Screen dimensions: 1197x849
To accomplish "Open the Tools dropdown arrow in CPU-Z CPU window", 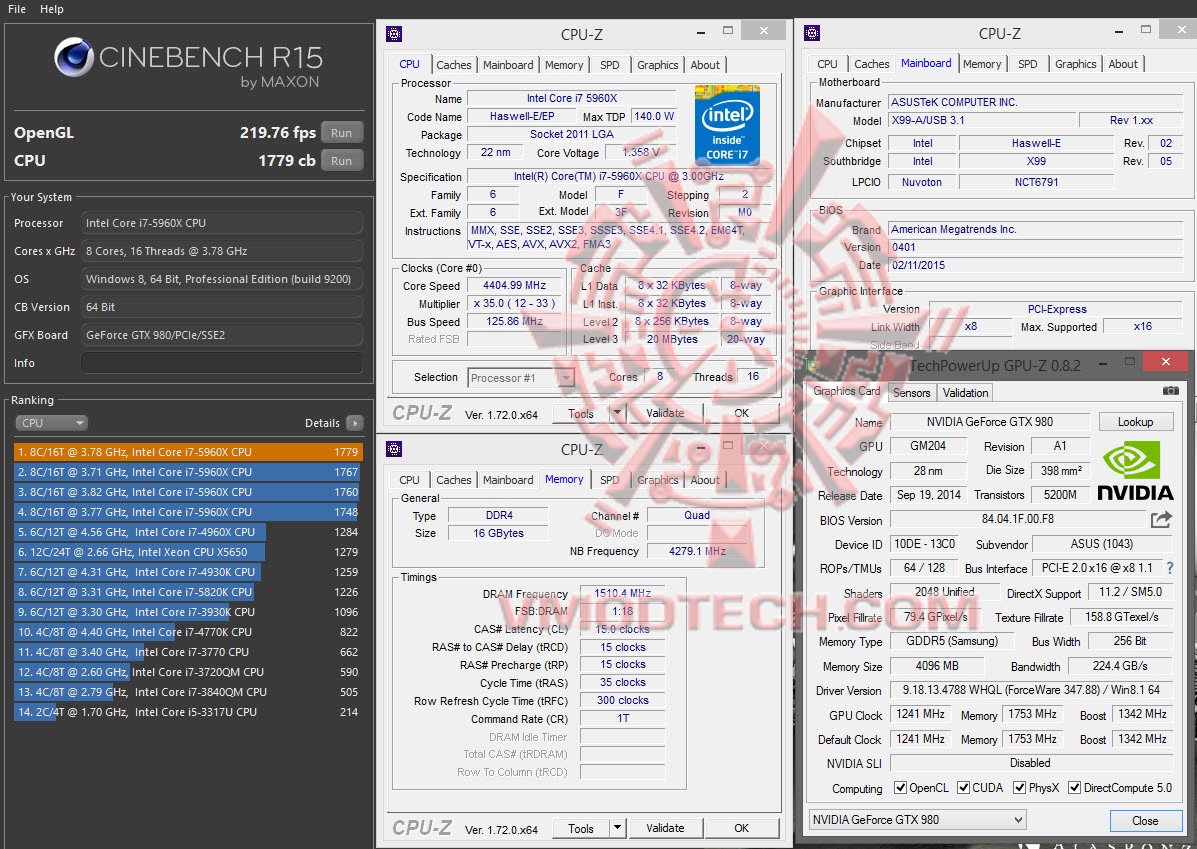I will (618, 413).
